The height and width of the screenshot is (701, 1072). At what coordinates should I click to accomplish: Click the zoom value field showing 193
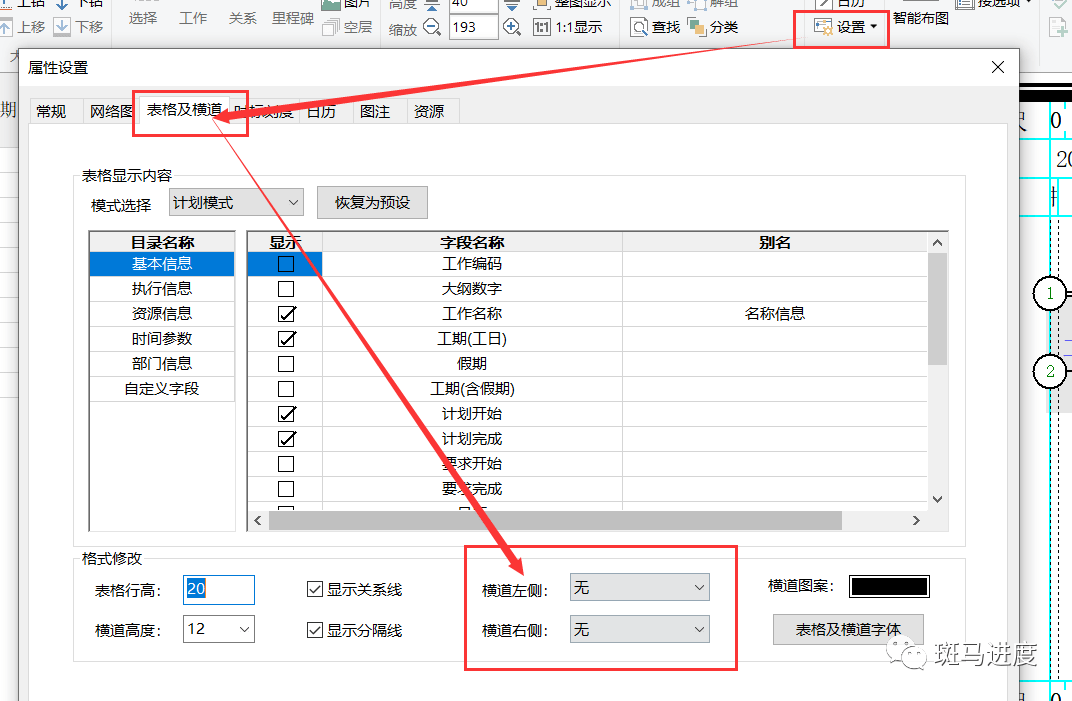click(x=473, y=27)
